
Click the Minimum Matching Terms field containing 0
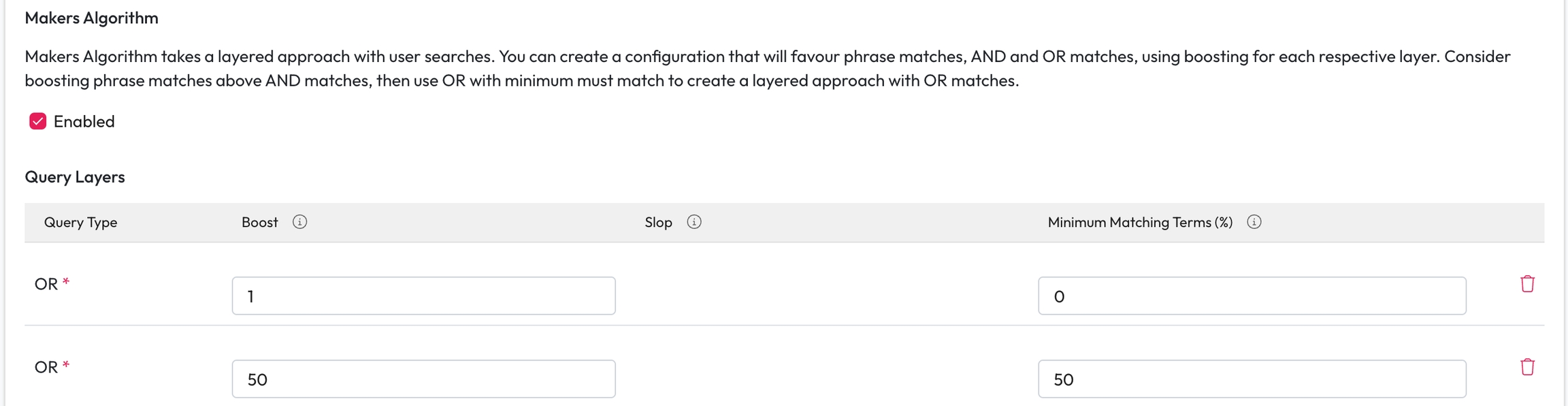[x=1251, y=296]
